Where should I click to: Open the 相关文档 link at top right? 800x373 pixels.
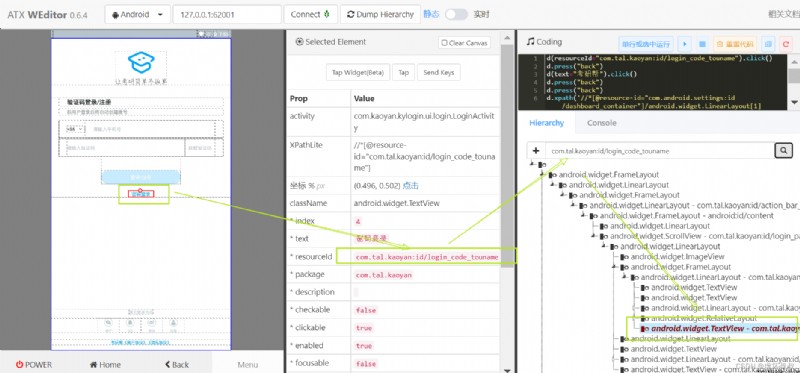pos(784,14)
